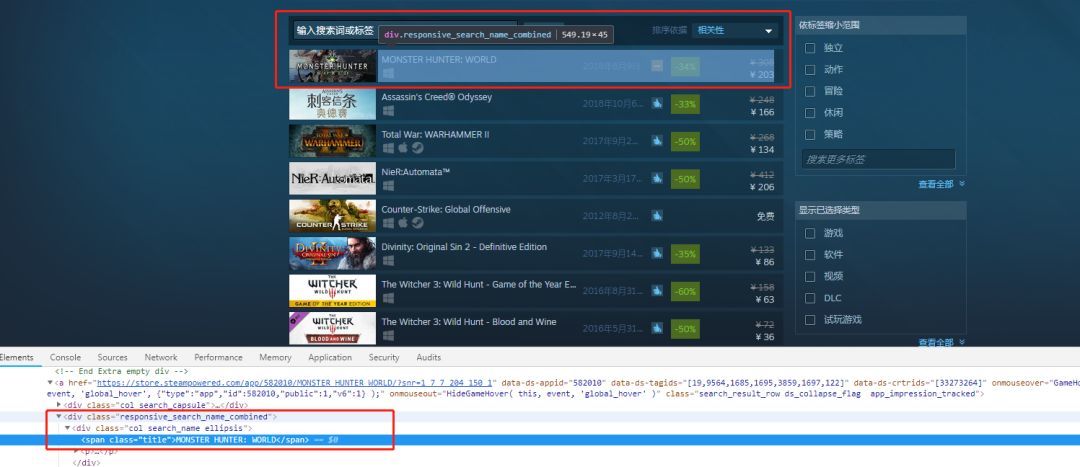Click thumbs-up review icon on Witcher 3 Game of the Year row
1080x467 pixels.
coord(657,291)
